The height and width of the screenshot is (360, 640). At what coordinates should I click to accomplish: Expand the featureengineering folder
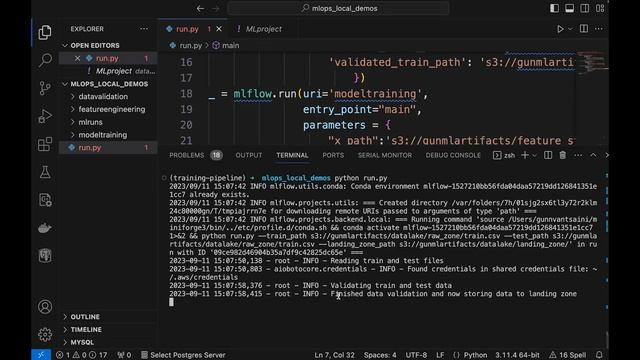pos(111,109)
